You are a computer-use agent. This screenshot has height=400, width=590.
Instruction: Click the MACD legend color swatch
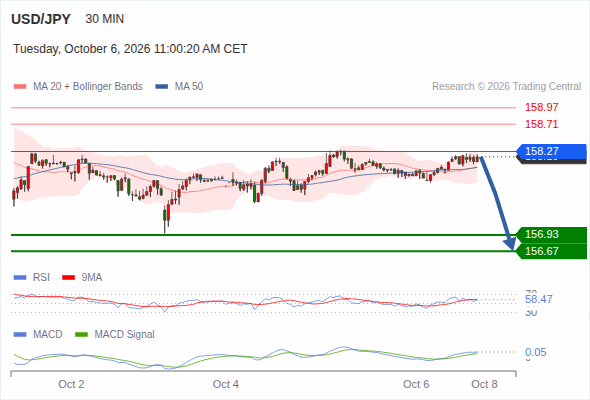tap(20, 335)
